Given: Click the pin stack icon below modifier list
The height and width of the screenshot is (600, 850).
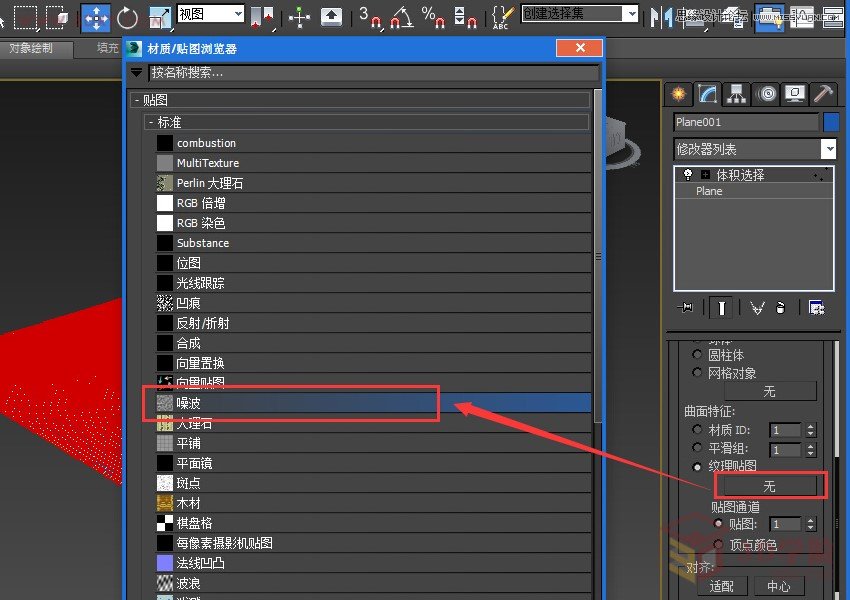Looking at the screenshot, I should click(x=685, y=307).
